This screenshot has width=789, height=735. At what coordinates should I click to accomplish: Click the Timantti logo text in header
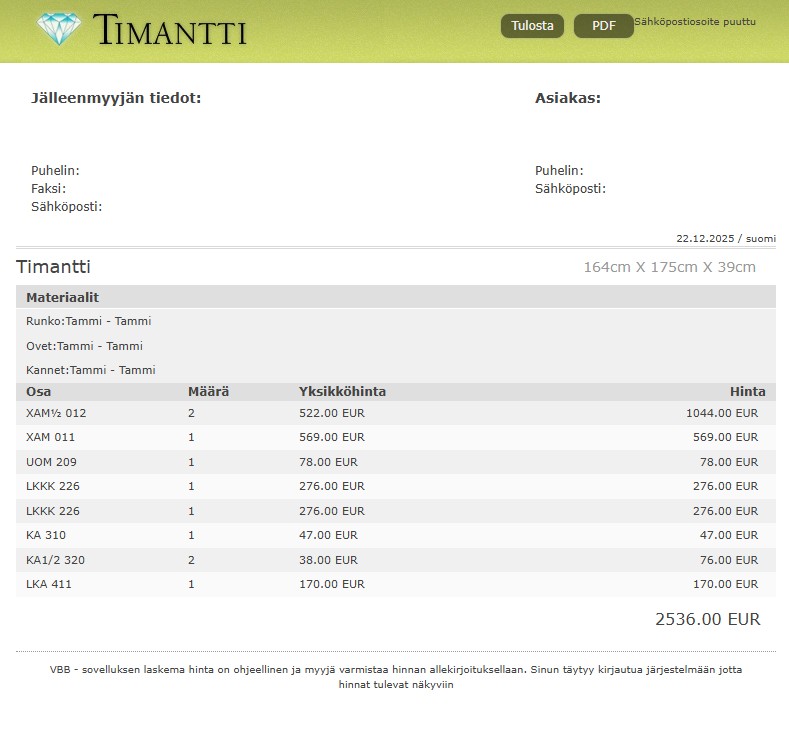170,30
